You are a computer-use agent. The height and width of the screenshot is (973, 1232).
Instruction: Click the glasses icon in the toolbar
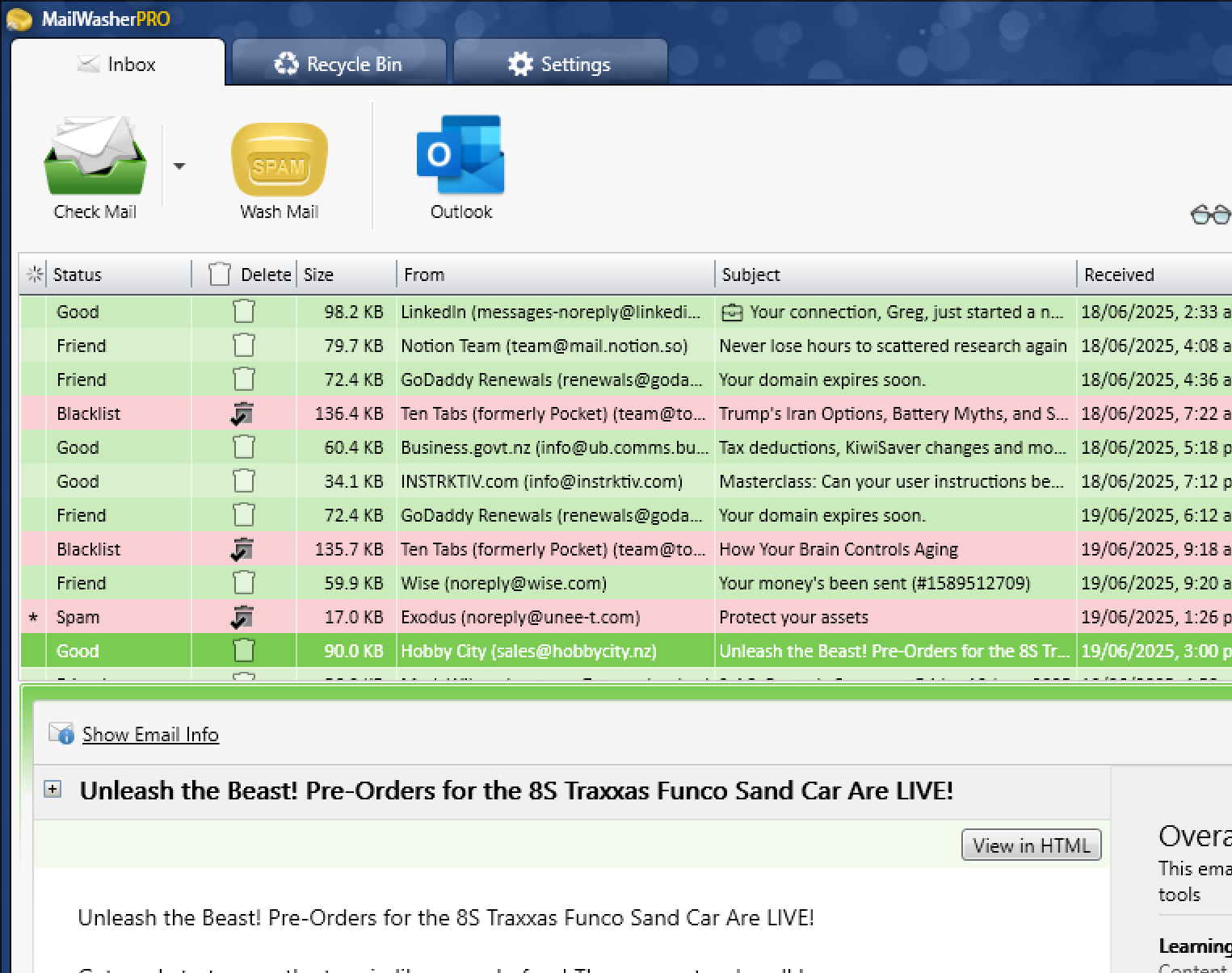click(x=1211, y=214)
